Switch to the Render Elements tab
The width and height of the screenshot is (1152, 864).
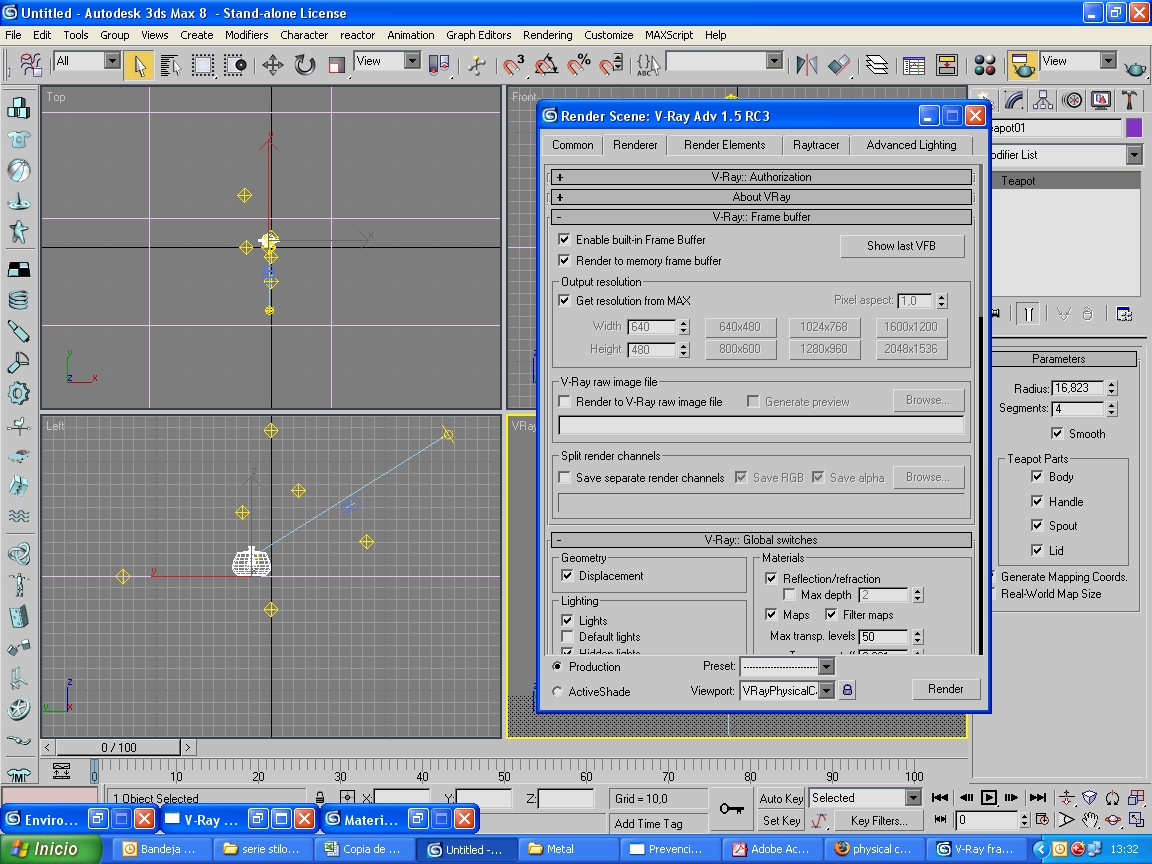(724, 145)
